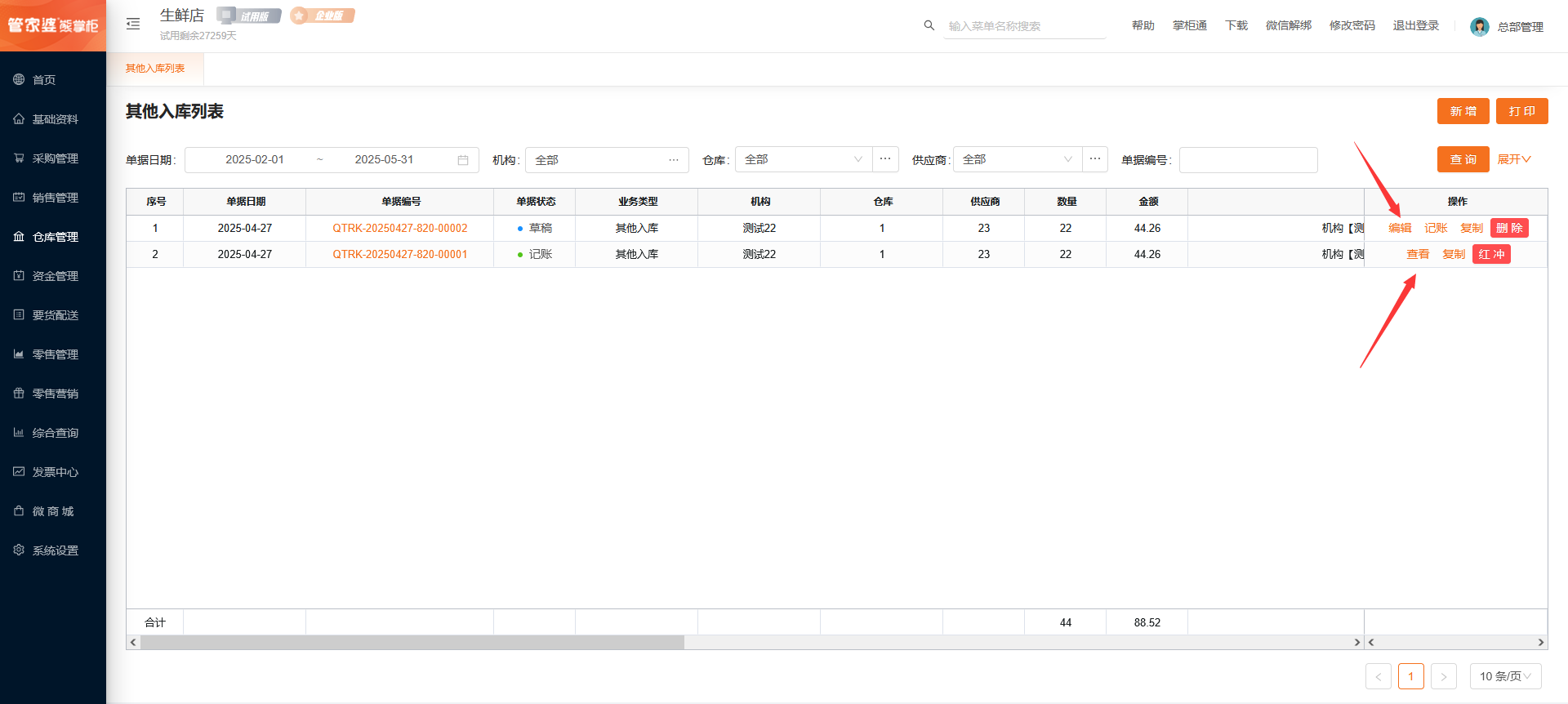Click the 零售管理 chart icon

coord(19,354)
